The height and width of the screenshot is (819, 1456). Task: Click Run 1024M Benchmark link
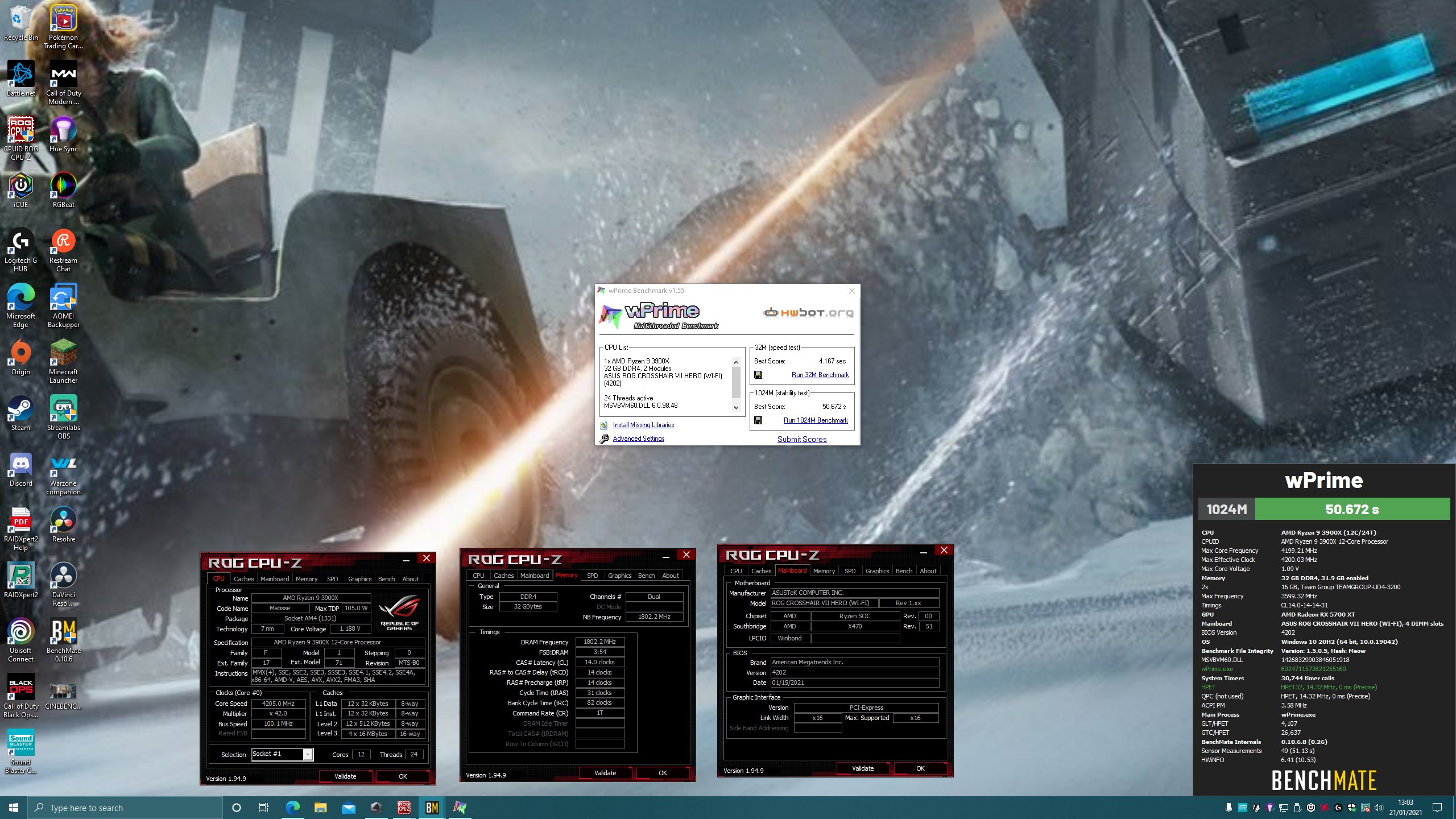(x=816, y=420)
